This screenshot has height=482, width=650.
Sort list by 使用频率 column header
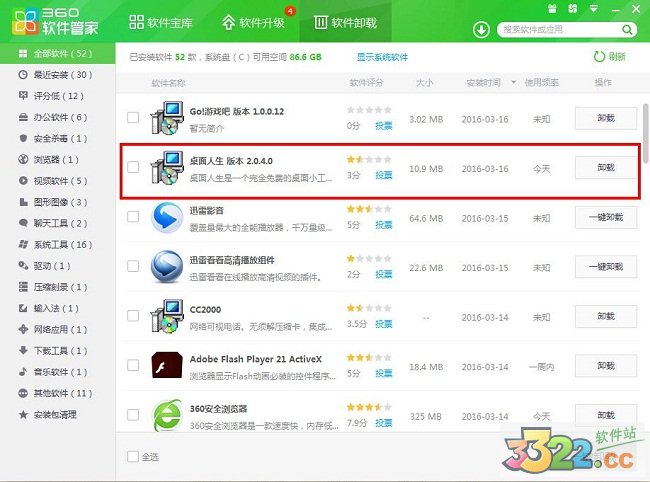point(541,82)
